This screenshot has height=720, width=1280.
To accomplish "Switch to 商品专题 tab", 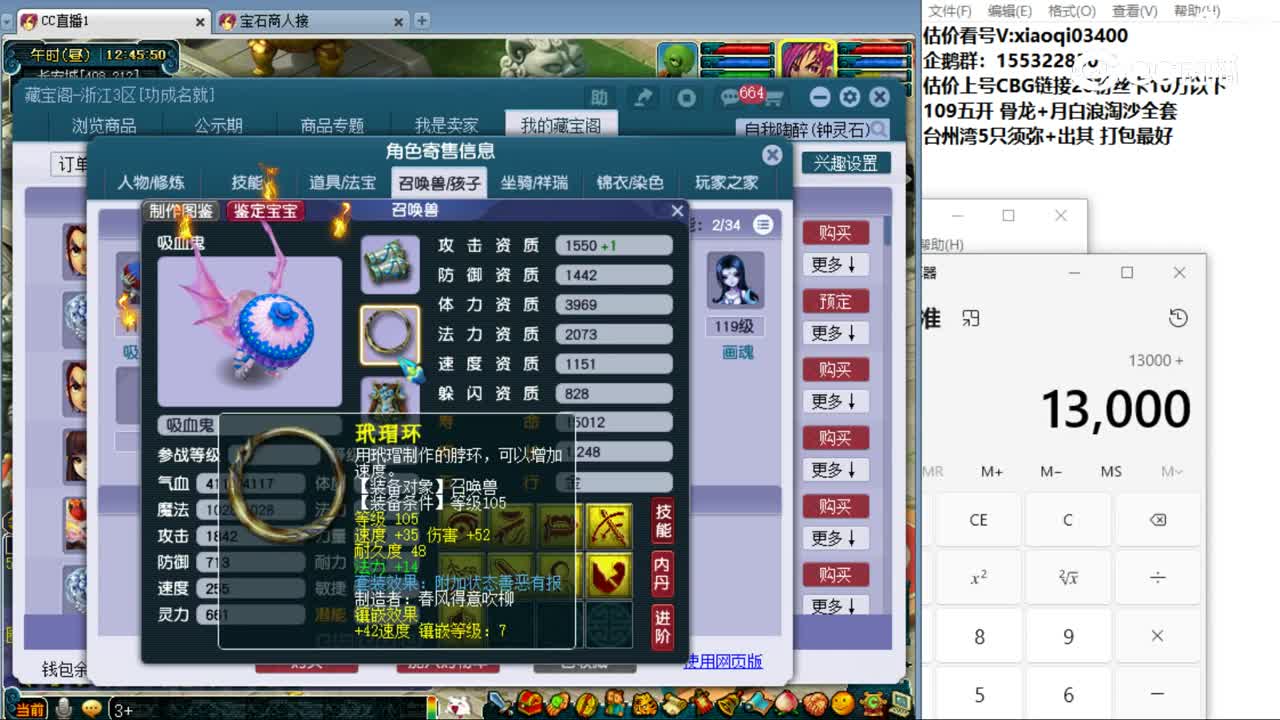I will pyautogui.click(x=332, y=126).
